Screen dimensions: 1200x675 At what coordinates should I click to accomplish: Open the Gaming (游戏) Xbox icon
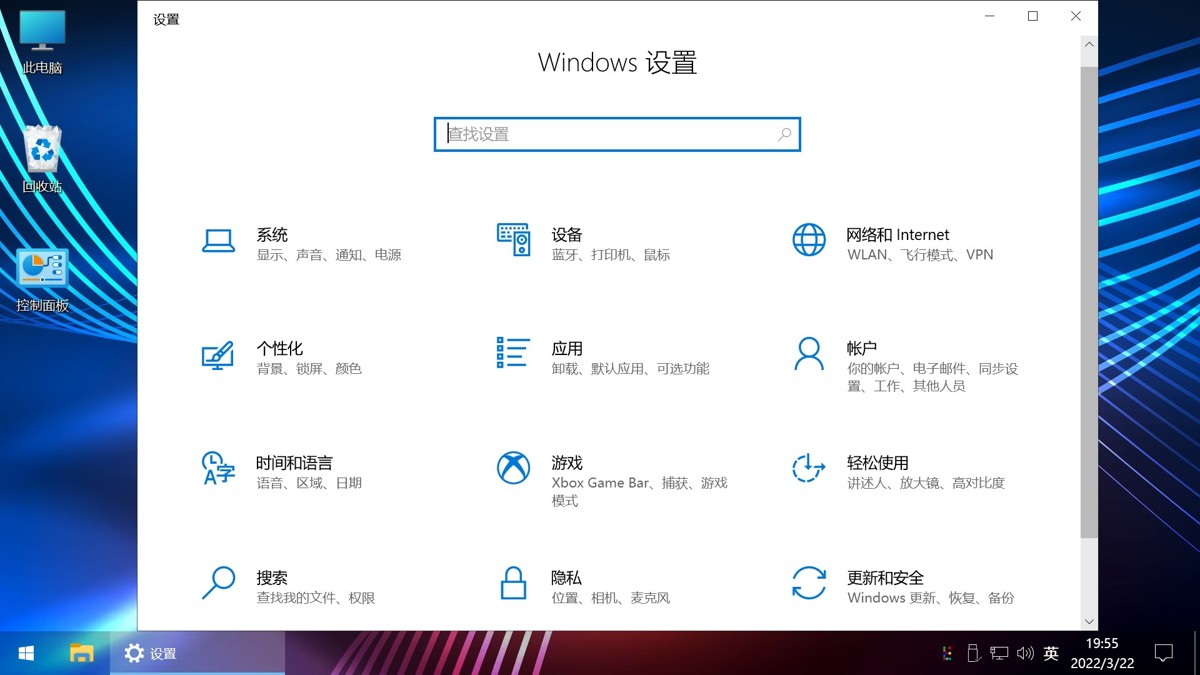point(513,468)
